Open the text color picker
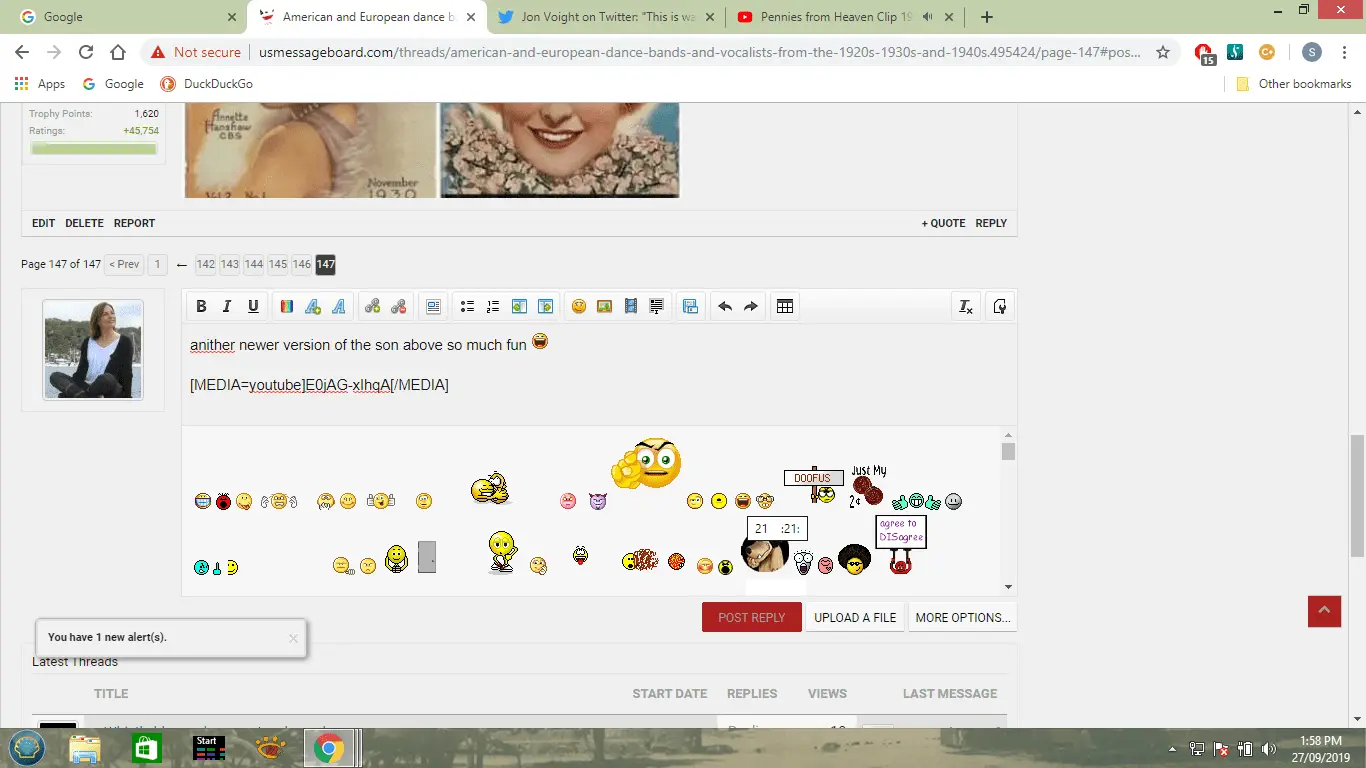The width and height of the screenshot is (1366, 768). [x=286, y=307]
